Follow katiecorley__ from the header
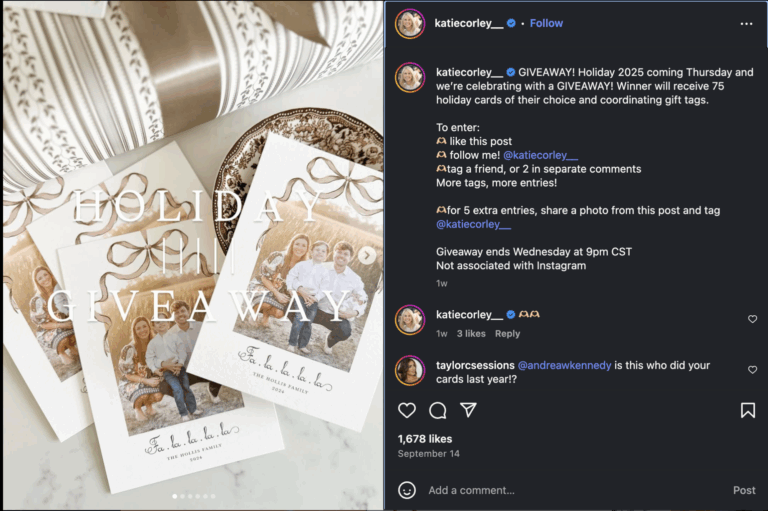This screenshot has width=768, height=511. tap(546, 23)
